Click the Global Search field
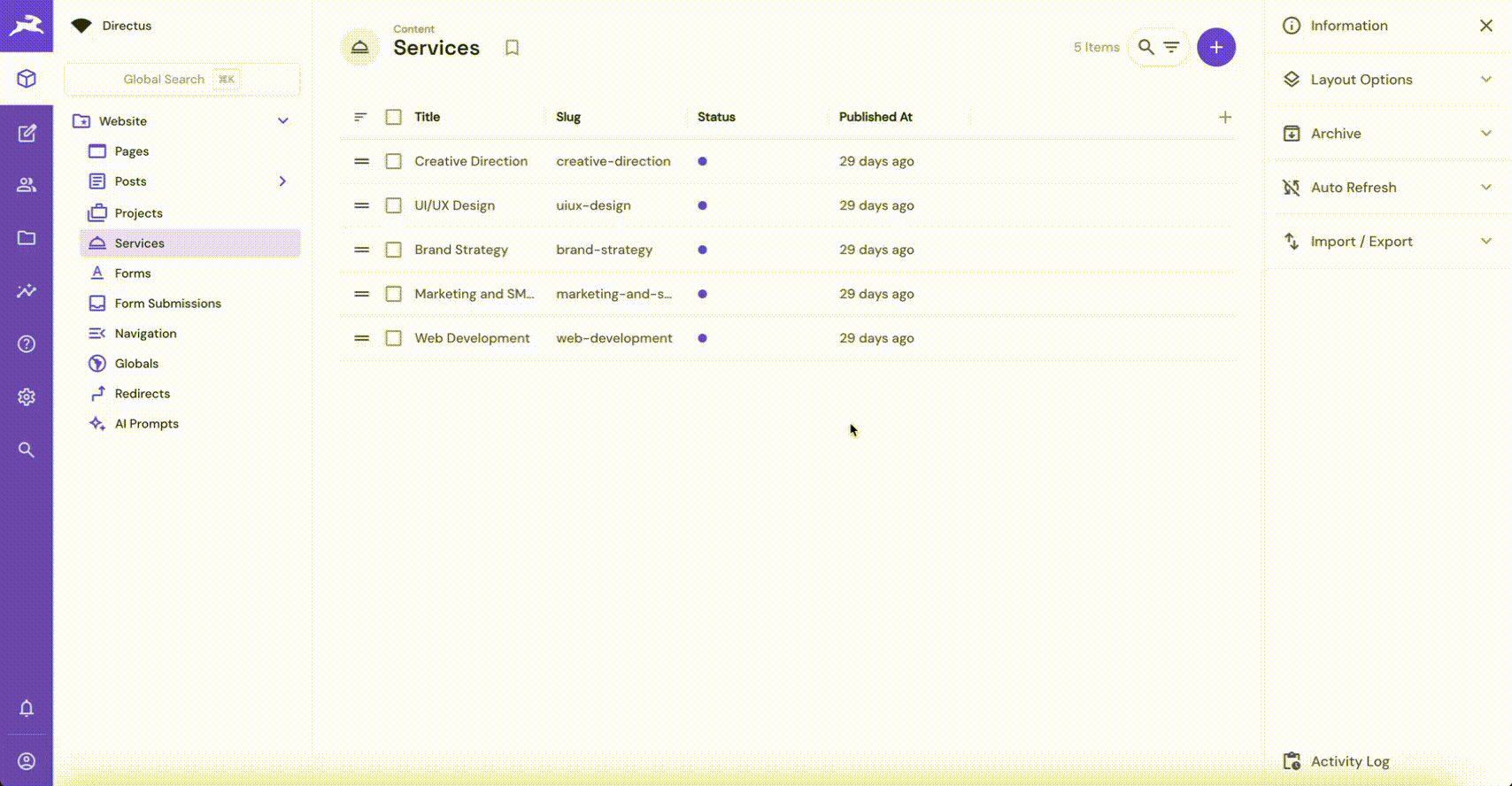The height and width of the screenshot is (786, 1512). [181, 80]
